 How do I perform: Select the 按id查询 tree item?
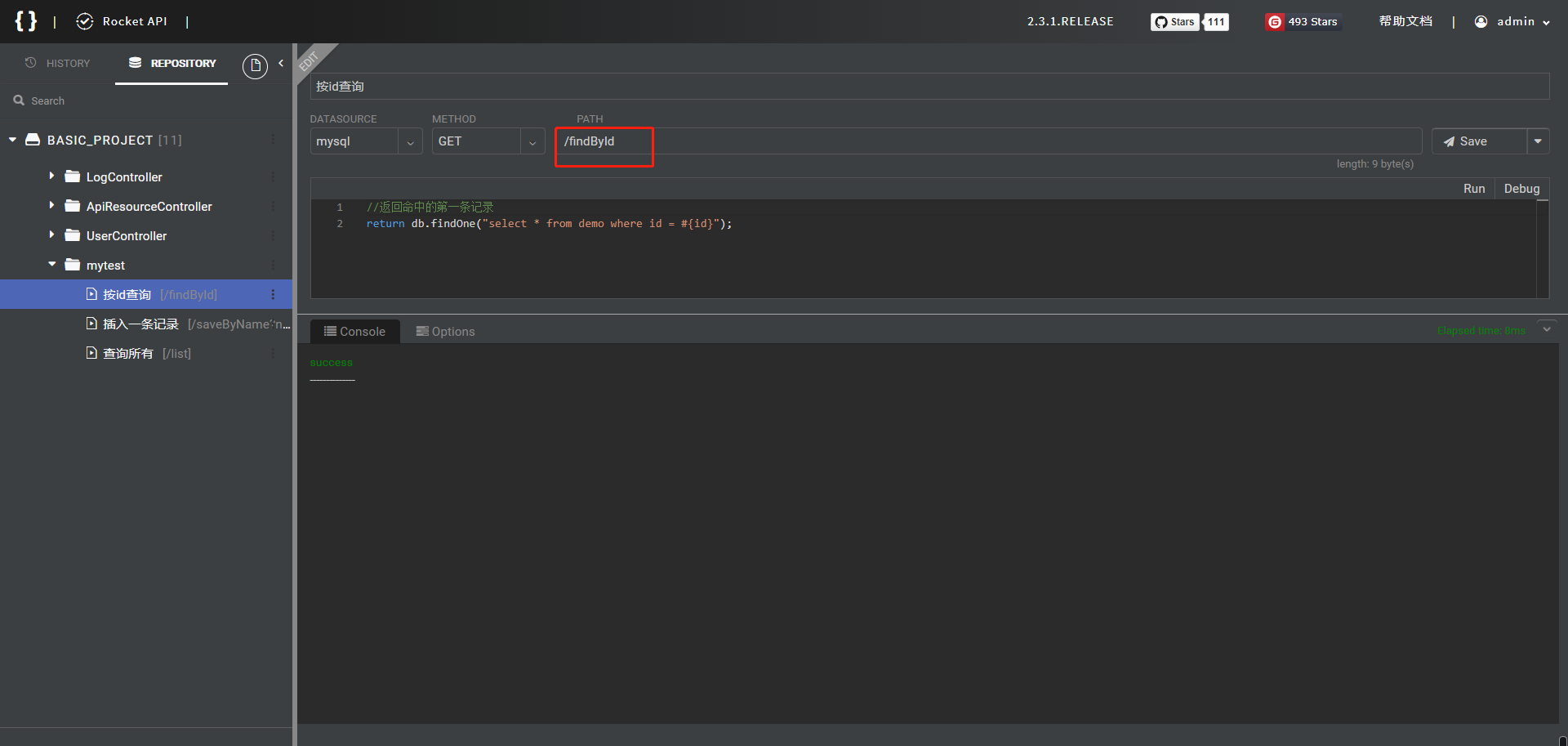pyautogui.click(x=146, y=294)
